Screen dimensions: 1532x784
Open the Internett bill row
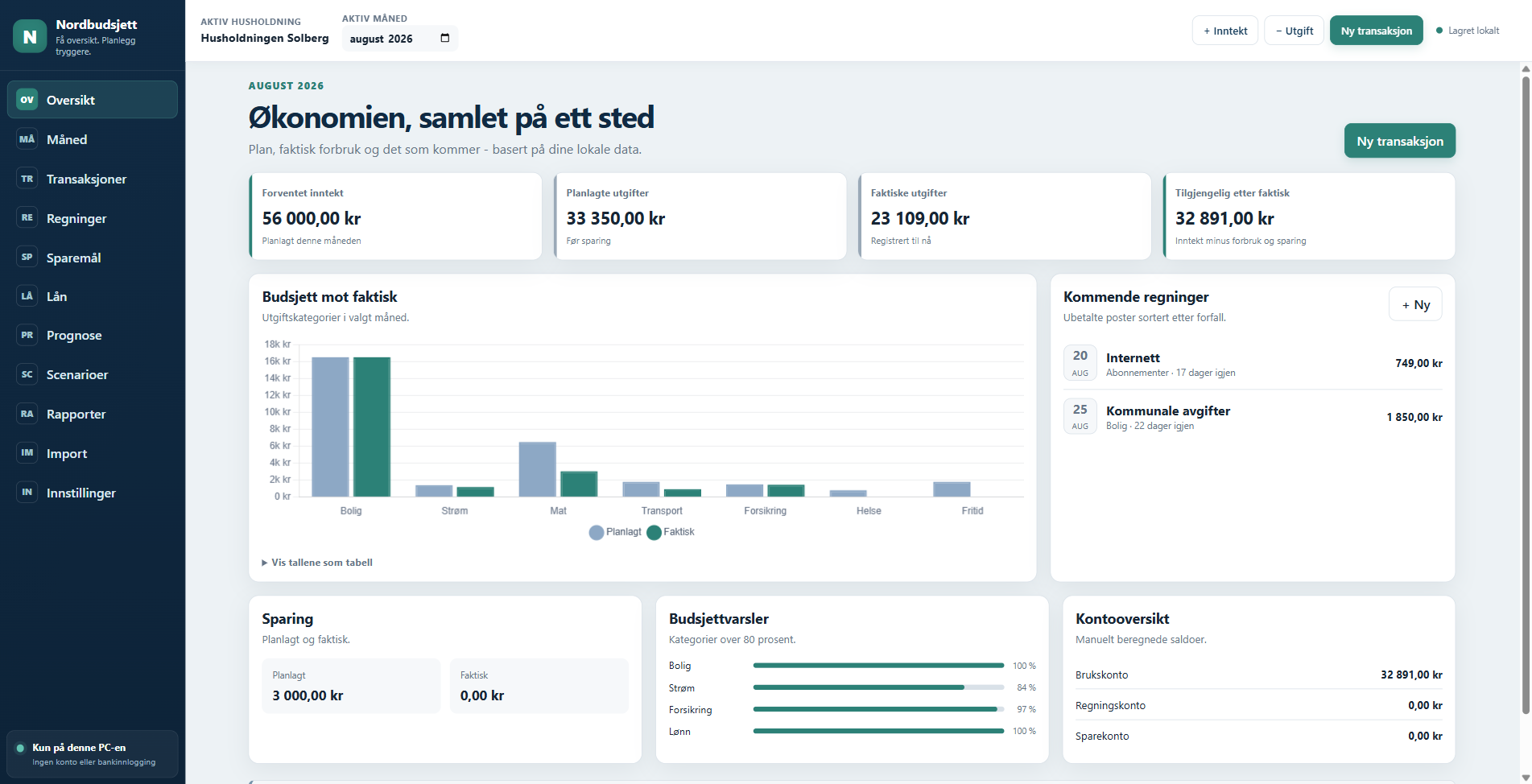[1253, 363]
